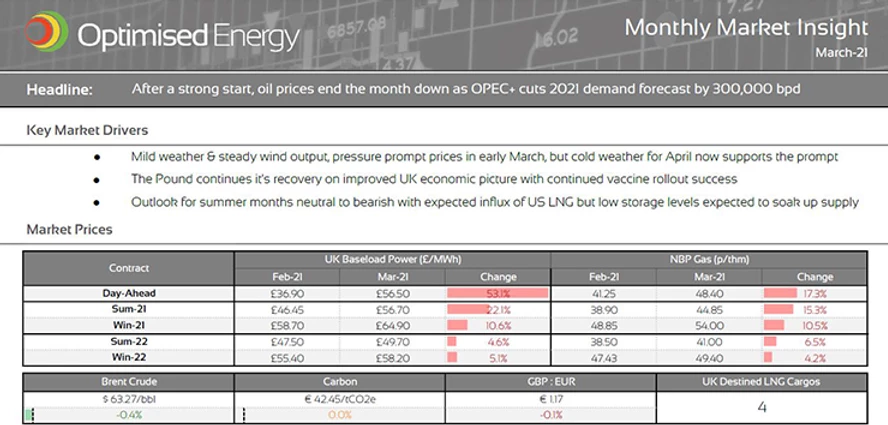Click the Brent Crude header cell
Screen dimensions: 888x425
coord(128,381)
